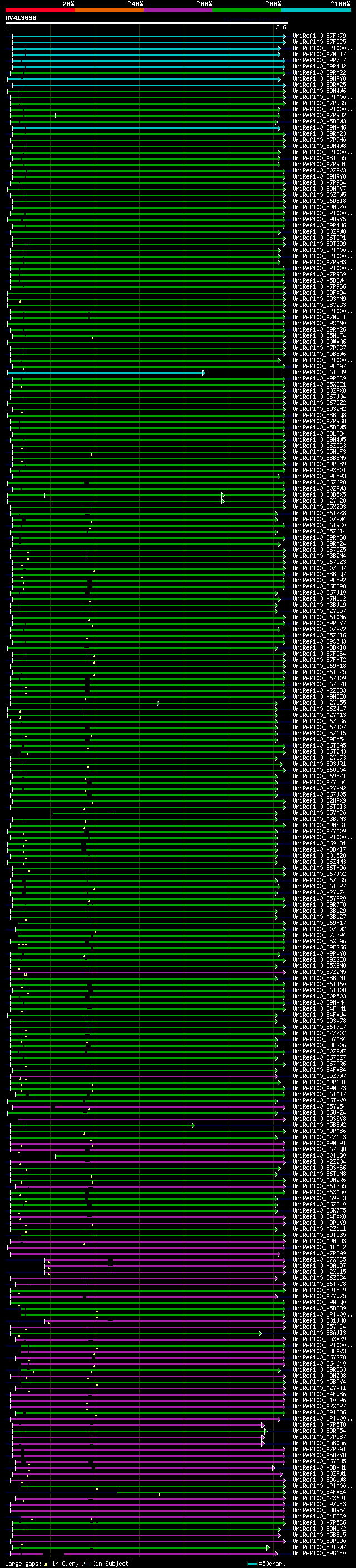This screenshot has height=1568, width=356.
Task: Click the UniRef100_B9G1E0 label
Action: point(319,1554)
